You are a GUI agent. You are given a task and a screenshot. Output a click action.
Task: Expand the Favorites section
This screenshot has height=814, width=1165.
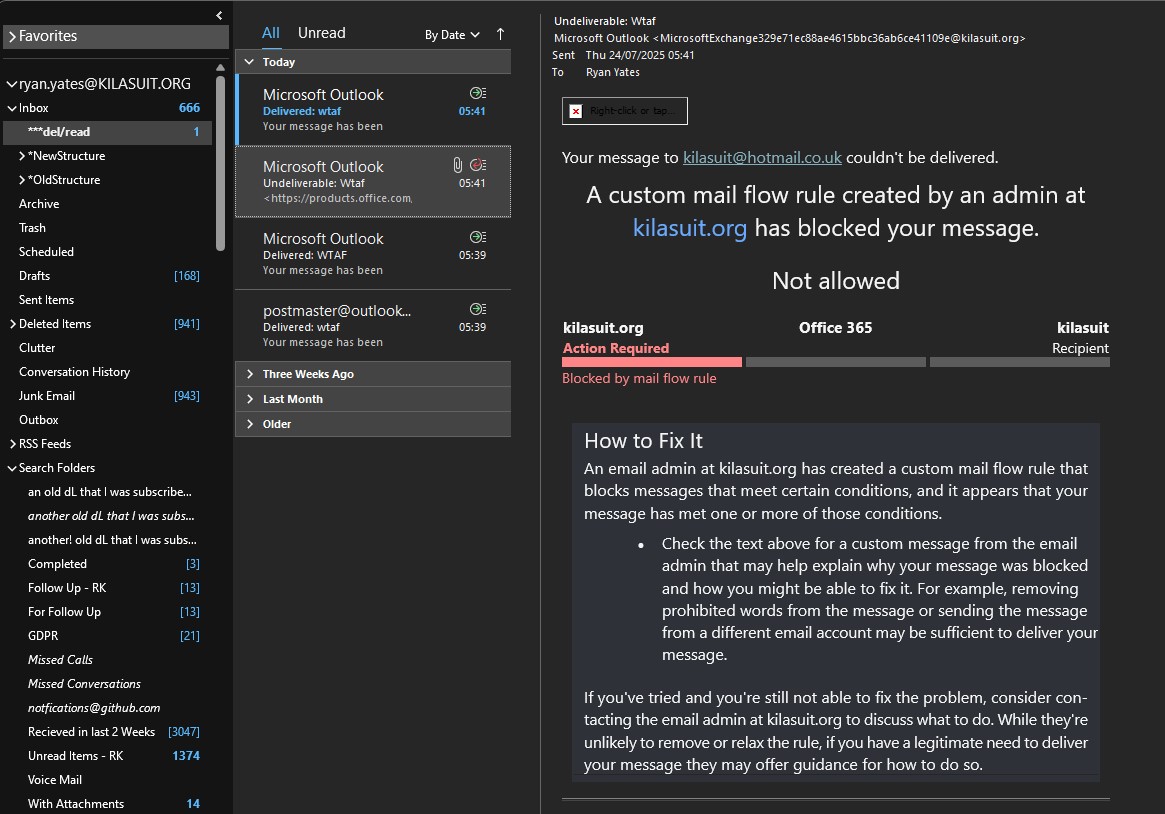click(12, 36)
